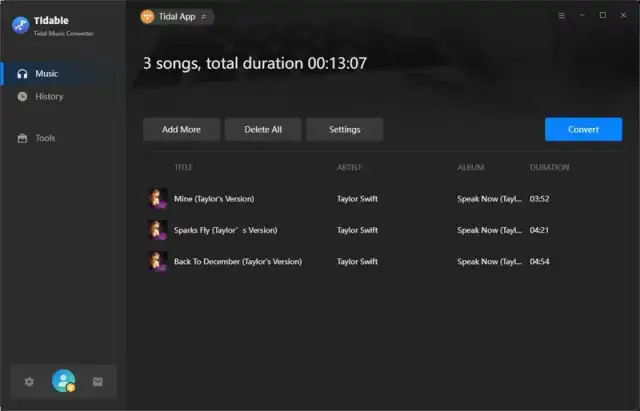Image resolution: width=640 pixels, height=411 pixels.
Task: Open the Music section label
Action: tap(47, 73)
